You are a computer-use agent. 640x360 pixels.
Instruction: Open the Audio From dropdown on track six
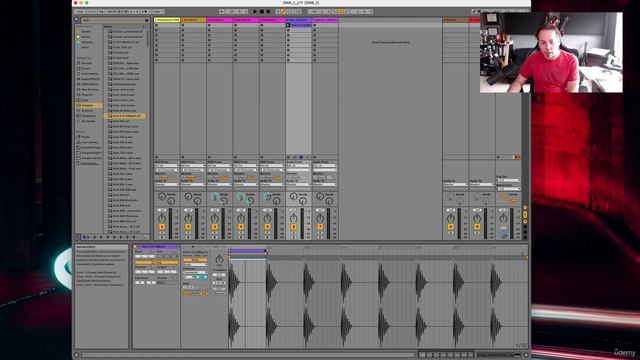click(x=298, y=166)
